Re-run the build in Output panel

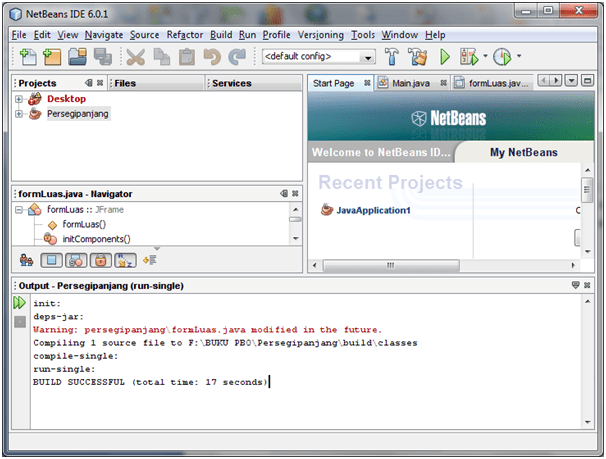[x=19, y=303]
